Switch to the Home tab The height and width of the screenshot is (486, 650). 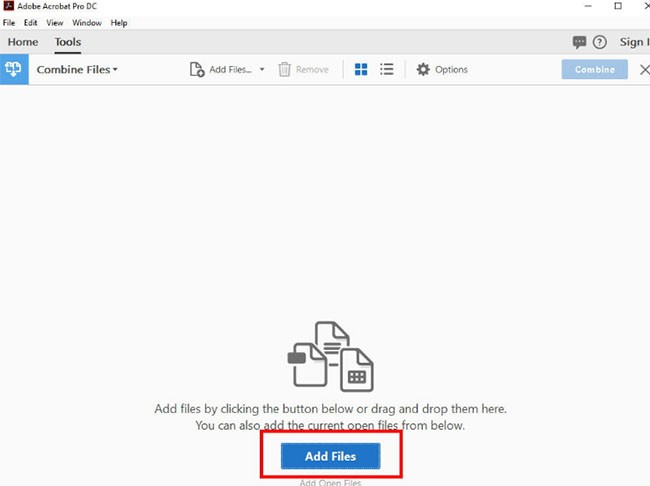point(22,42)
